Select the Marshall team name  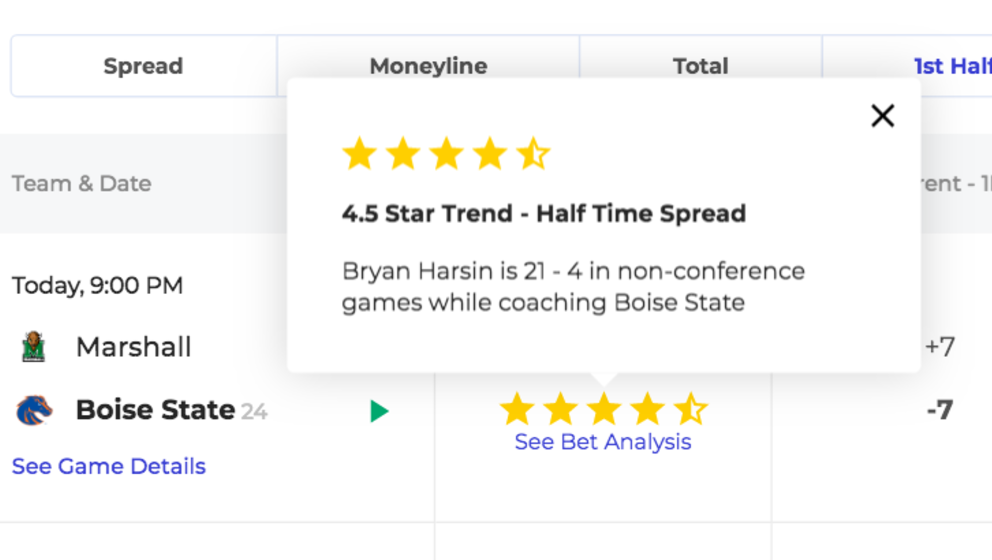133,347
